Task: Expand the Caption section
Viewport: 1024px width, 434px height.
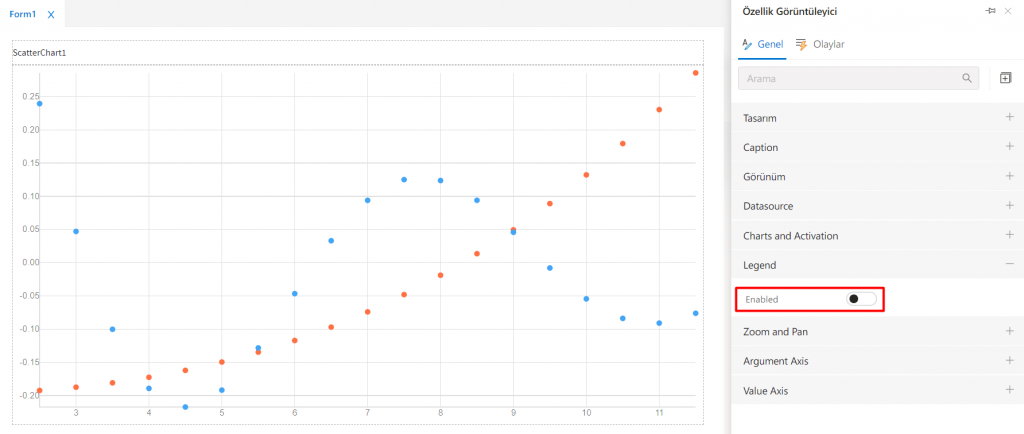Action: (1009, 147)
